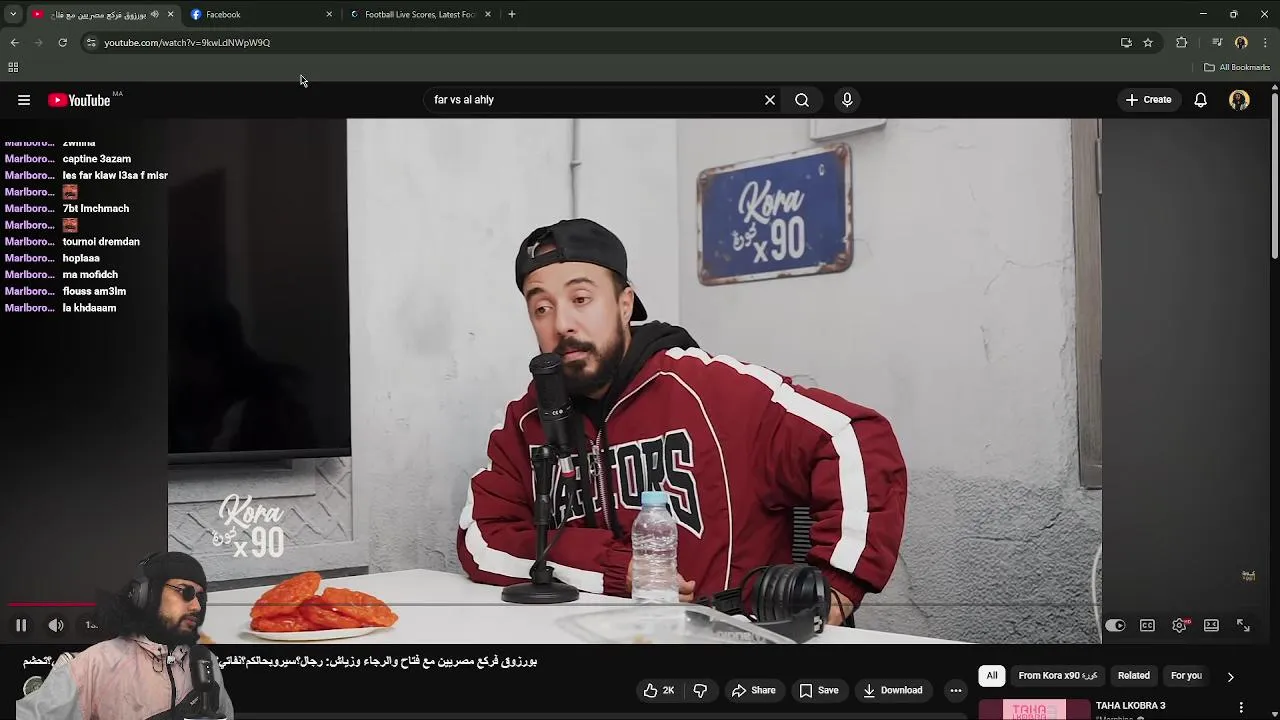1280x720 pixels.
Task: Open Chrome three-dot menu
Action: coord(1265,42)
